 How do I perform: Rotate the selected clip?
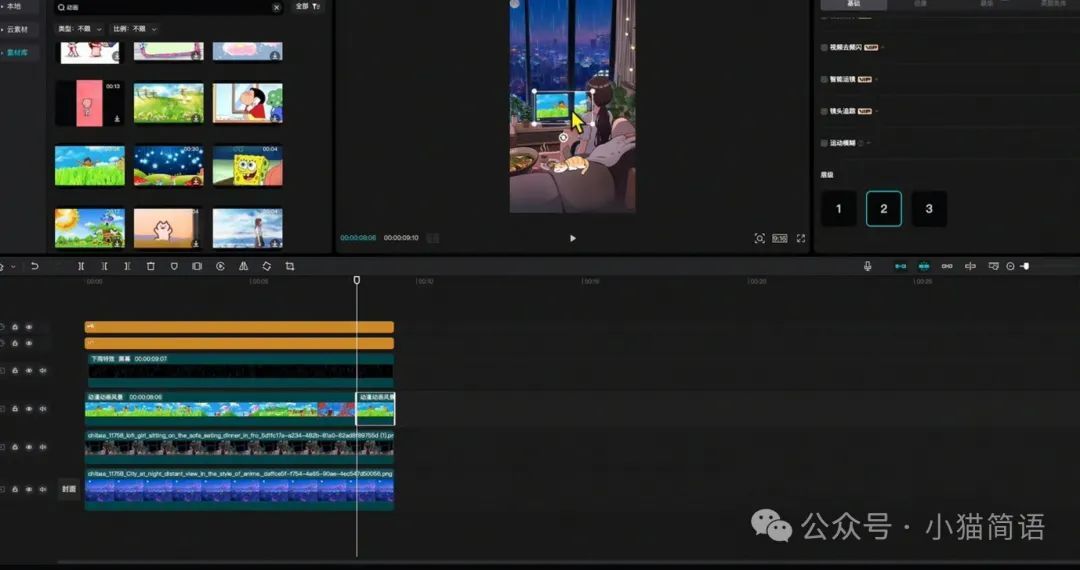coord(267,266)
